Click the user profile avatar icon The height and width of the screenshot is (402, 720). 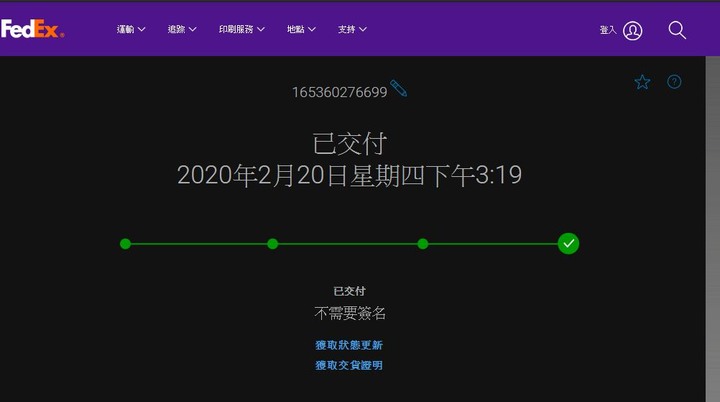tap(632, 31)
